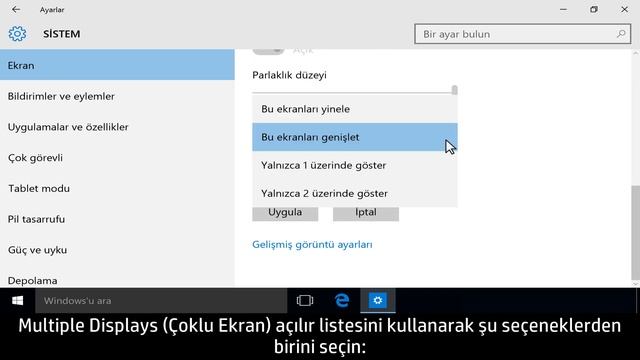640x360 pixels.
Task: Open Task View from taskbar
Action: click(x=305, y=301)
